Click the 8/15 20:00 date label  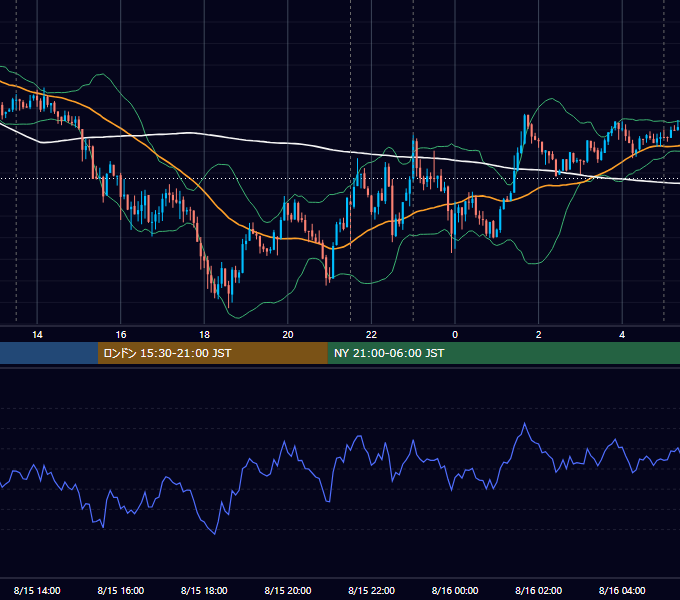coord(288,590)
